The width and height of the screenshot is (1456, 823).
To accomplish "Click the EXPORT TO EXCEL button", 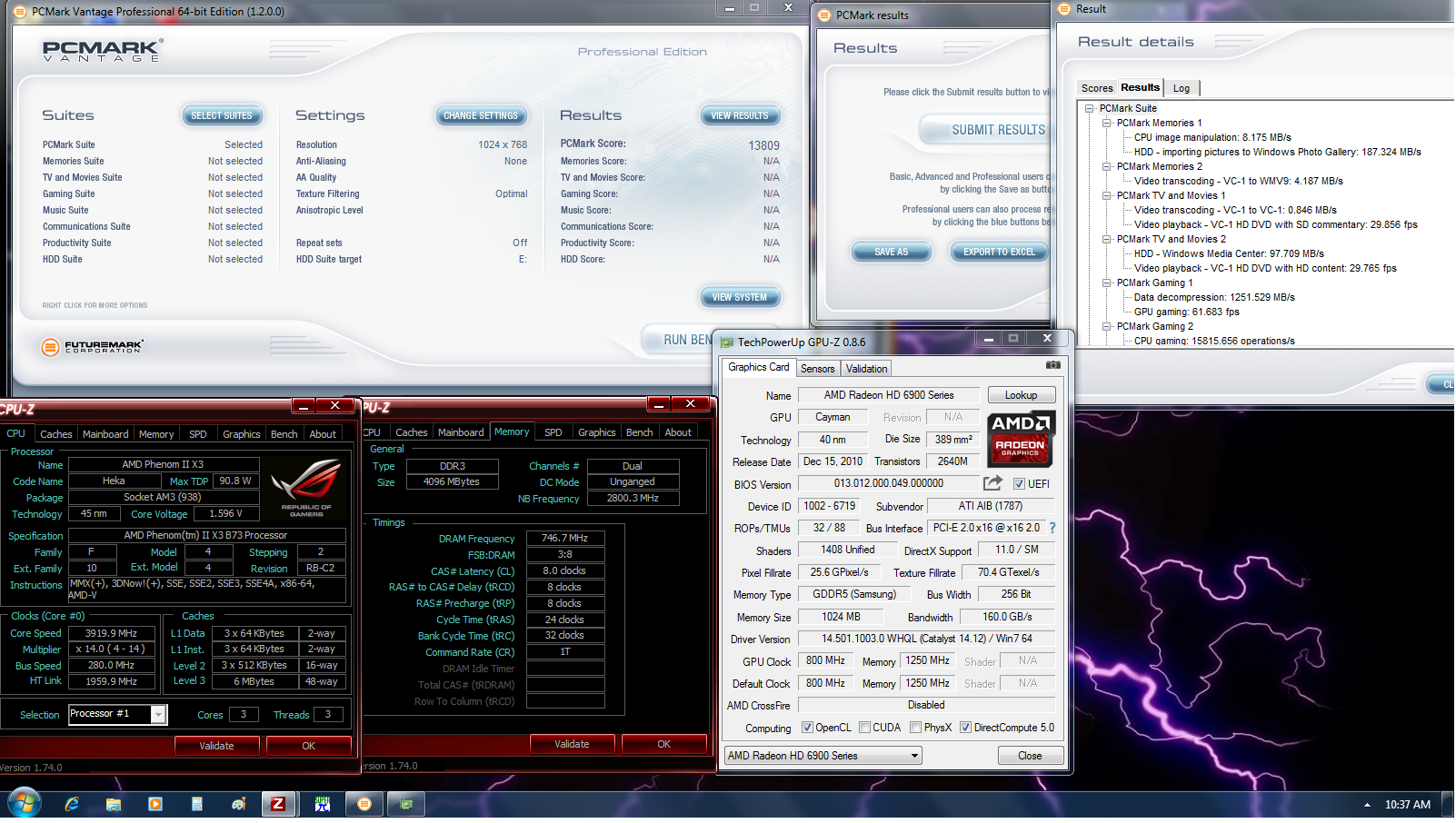I will [x=999, y=252].
